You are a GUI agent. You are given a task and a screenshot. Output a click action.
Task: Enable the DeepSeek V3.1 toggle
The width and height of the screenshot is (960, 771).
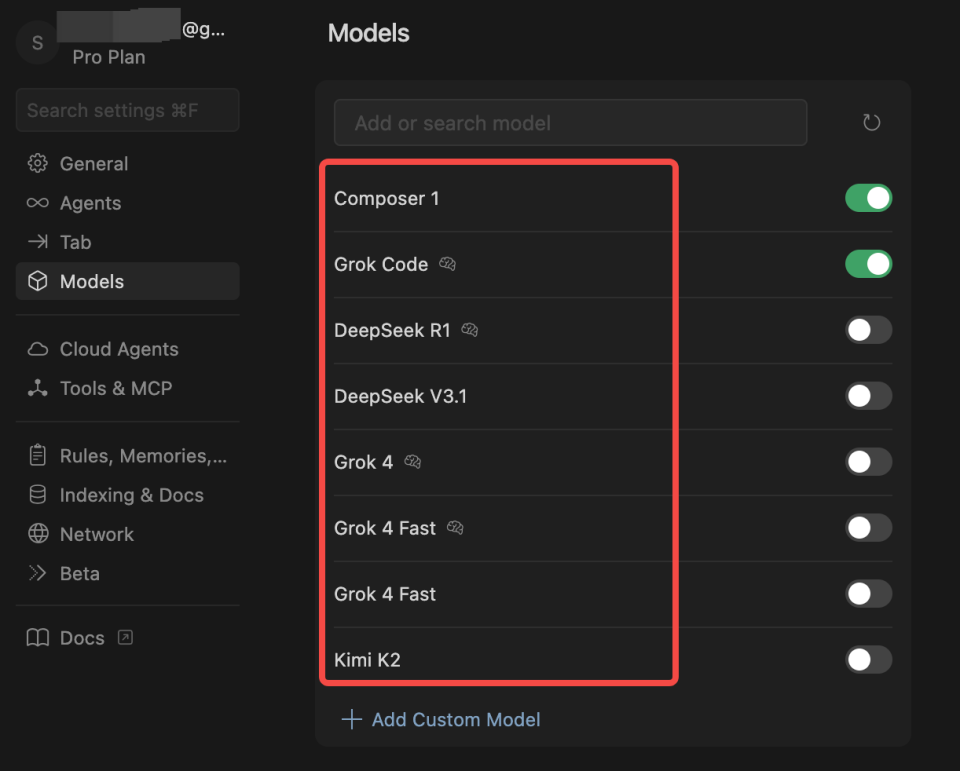pos(868,396)
